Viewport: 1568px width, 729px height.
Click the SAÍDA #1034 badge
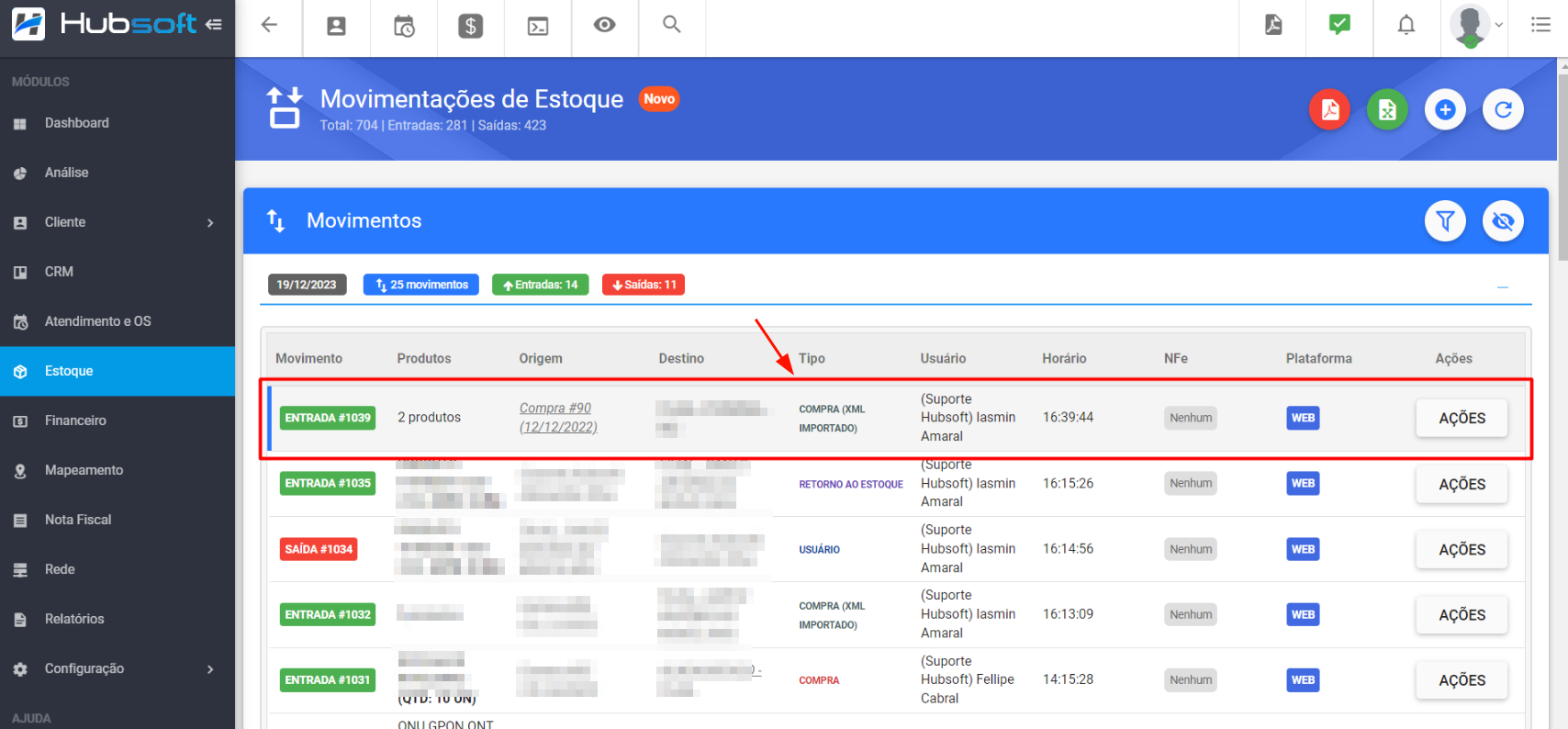(319, 549)
